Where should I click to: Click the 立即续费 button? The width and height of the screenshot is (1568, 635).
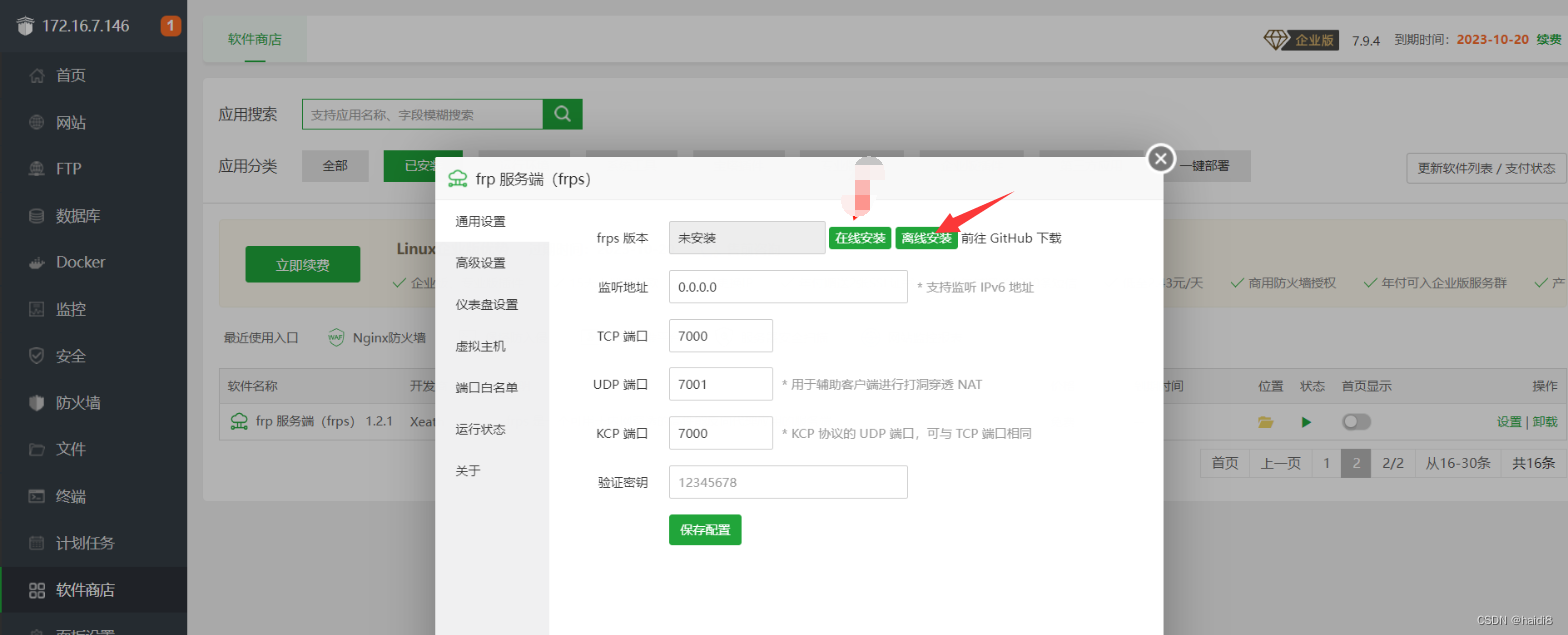point(303,265)
